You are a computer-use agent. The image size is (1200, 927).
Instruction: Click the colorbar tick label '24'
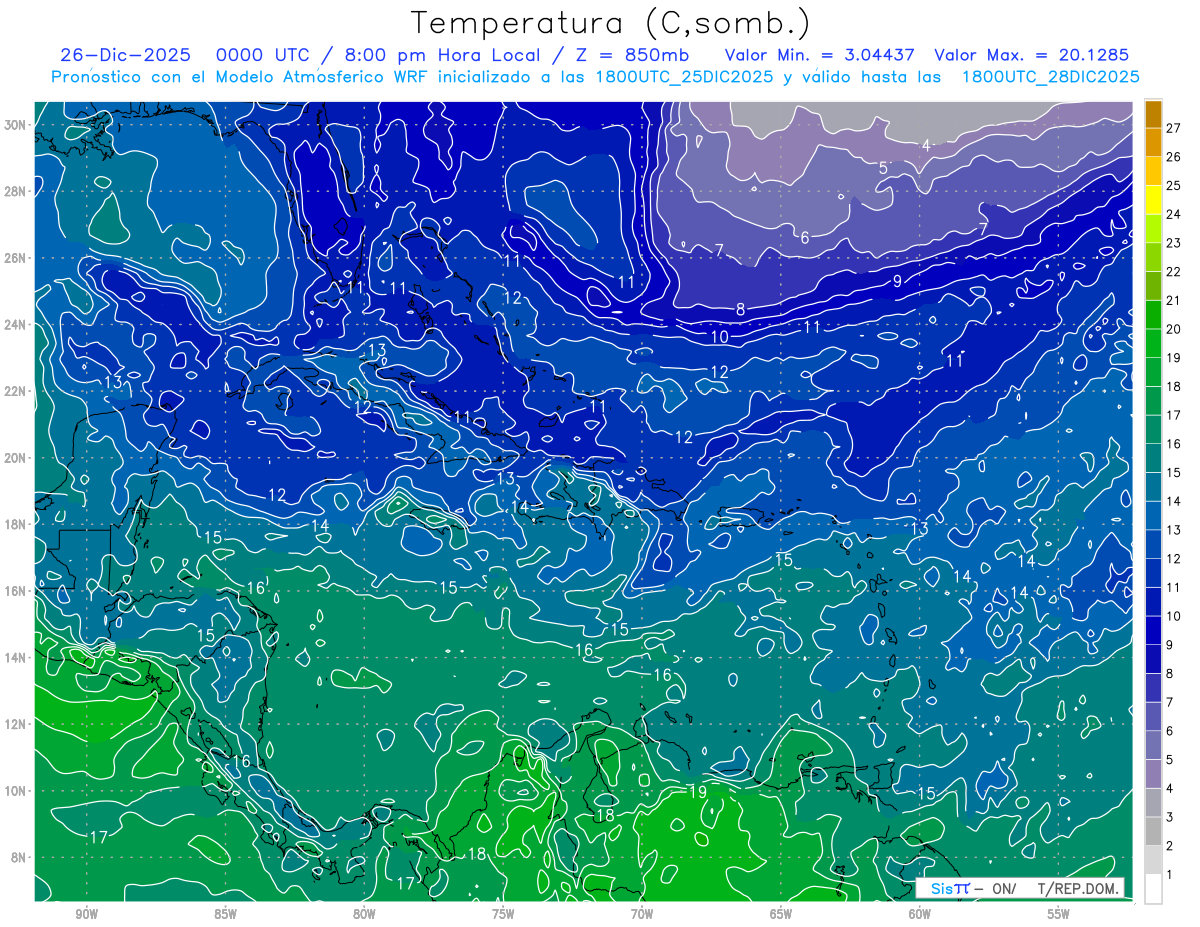point(1173,214)
